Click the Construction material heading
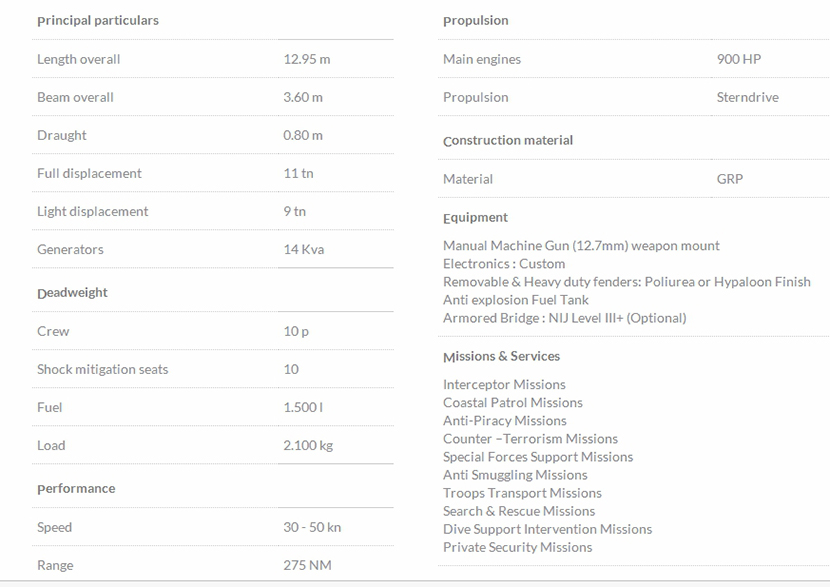The width and height of the screenshot is (830, 587). [508, 141]
